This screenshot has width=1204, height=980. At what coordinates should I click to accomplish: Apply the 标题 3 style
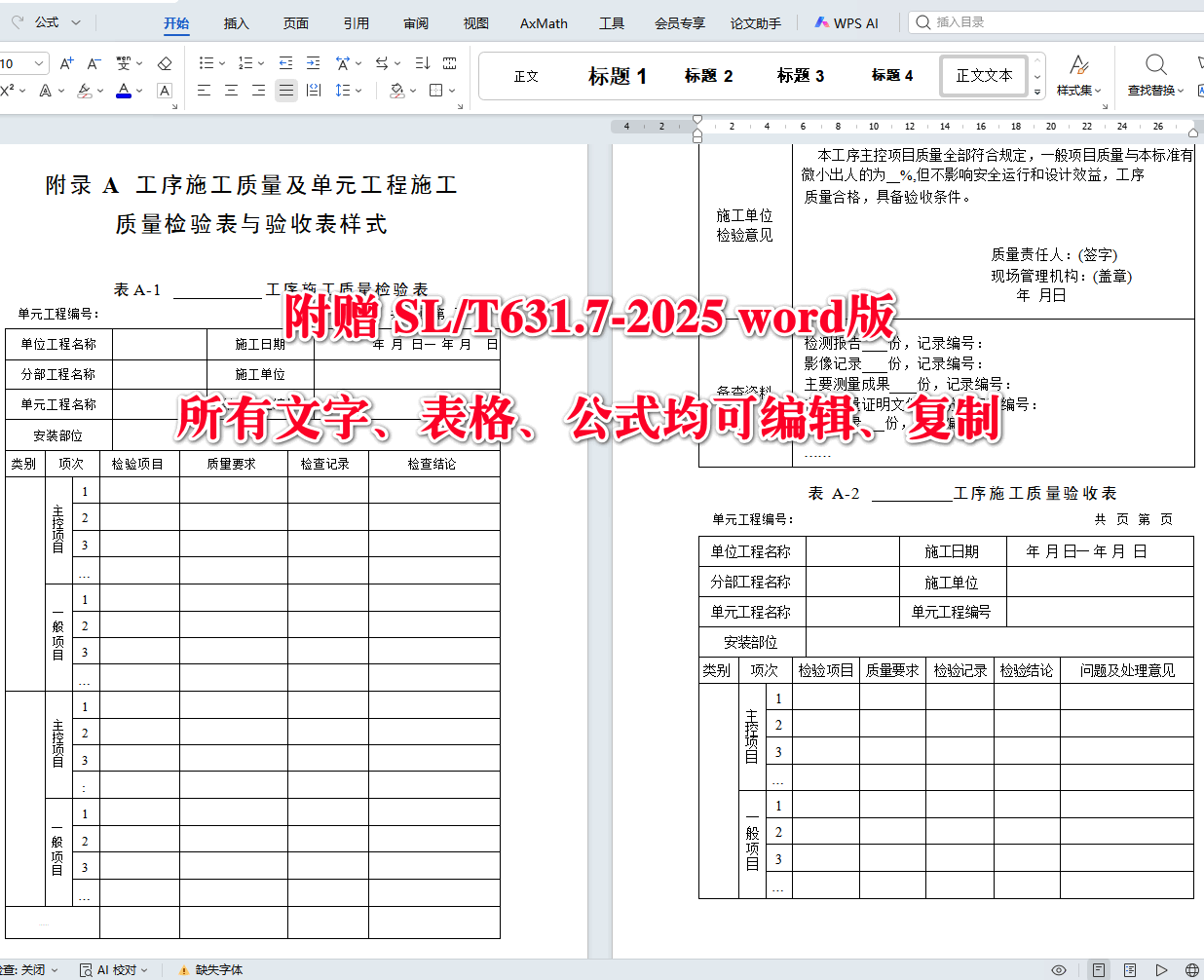click(800, 76)
